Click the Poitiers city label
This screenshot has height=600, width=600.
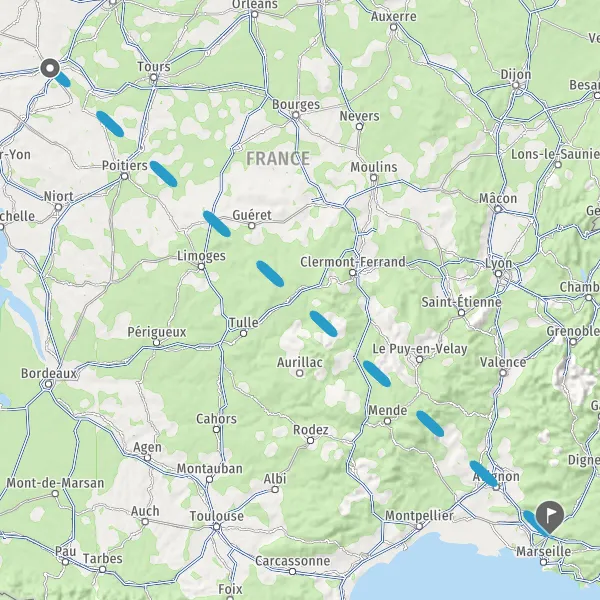click(x=125, y=166)
